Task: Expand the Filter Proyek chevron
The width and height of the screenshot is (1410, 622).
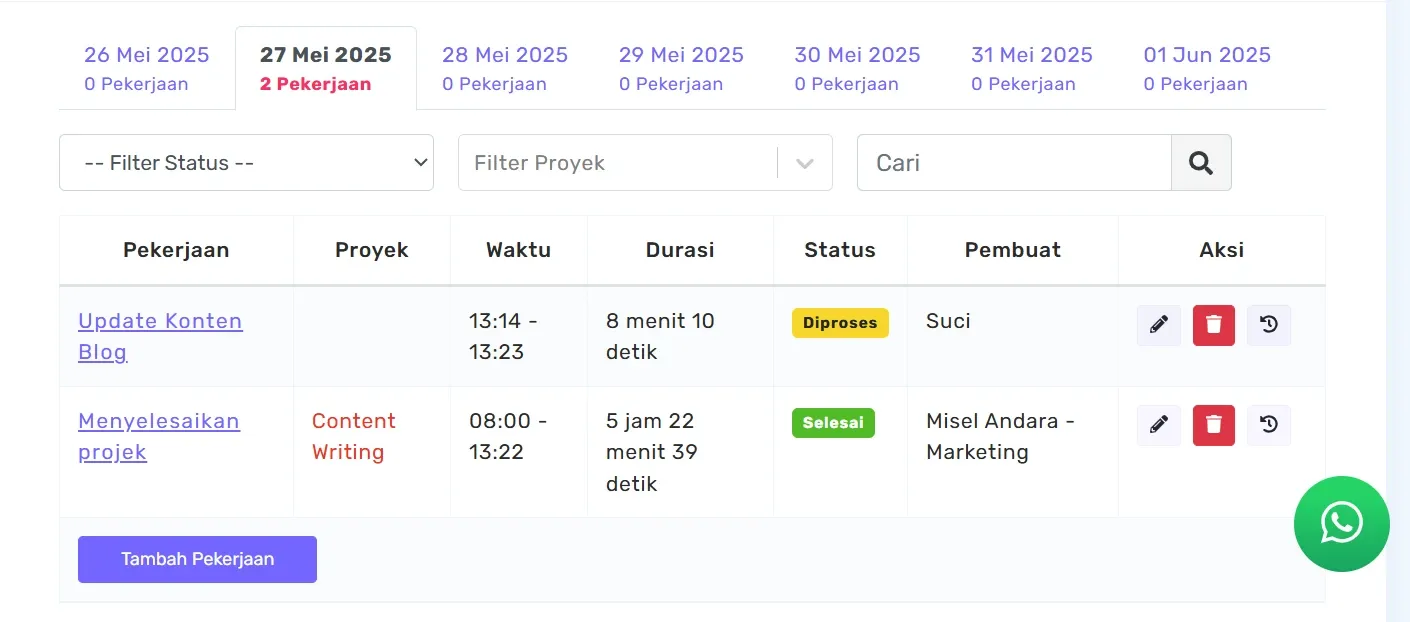Action: click(805, 163)
